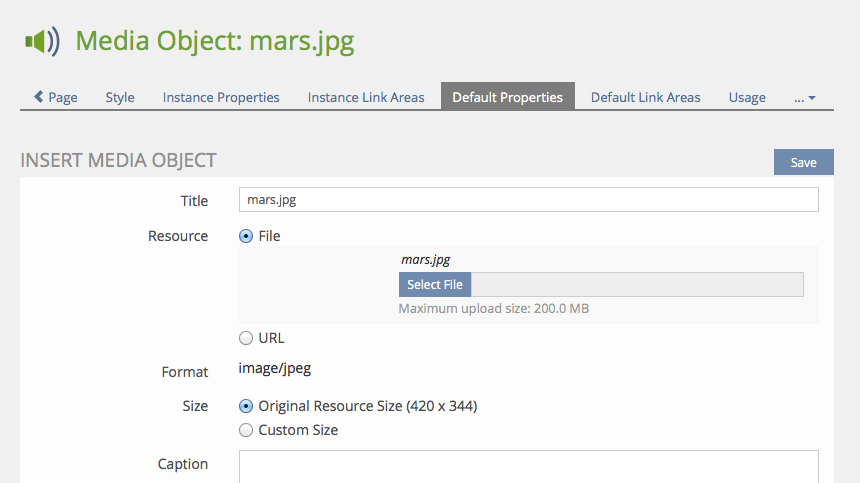Click the Media Object: mars.jpg heading

[x=215, y=42]
